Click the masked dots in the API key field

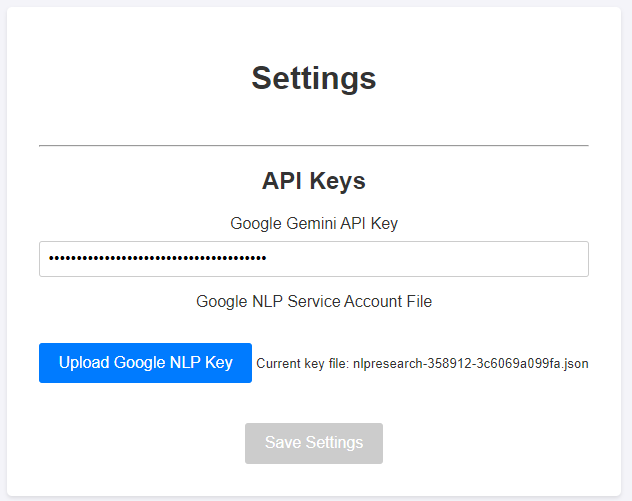coord(157,259)
